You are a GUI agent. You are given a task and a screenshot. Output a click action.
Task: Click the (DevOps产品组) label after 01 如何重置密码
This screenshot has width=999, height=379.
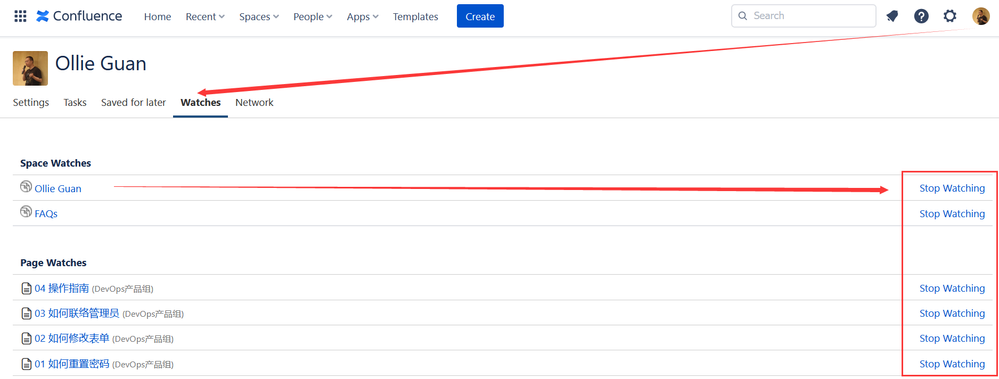[x=143, y=365]
